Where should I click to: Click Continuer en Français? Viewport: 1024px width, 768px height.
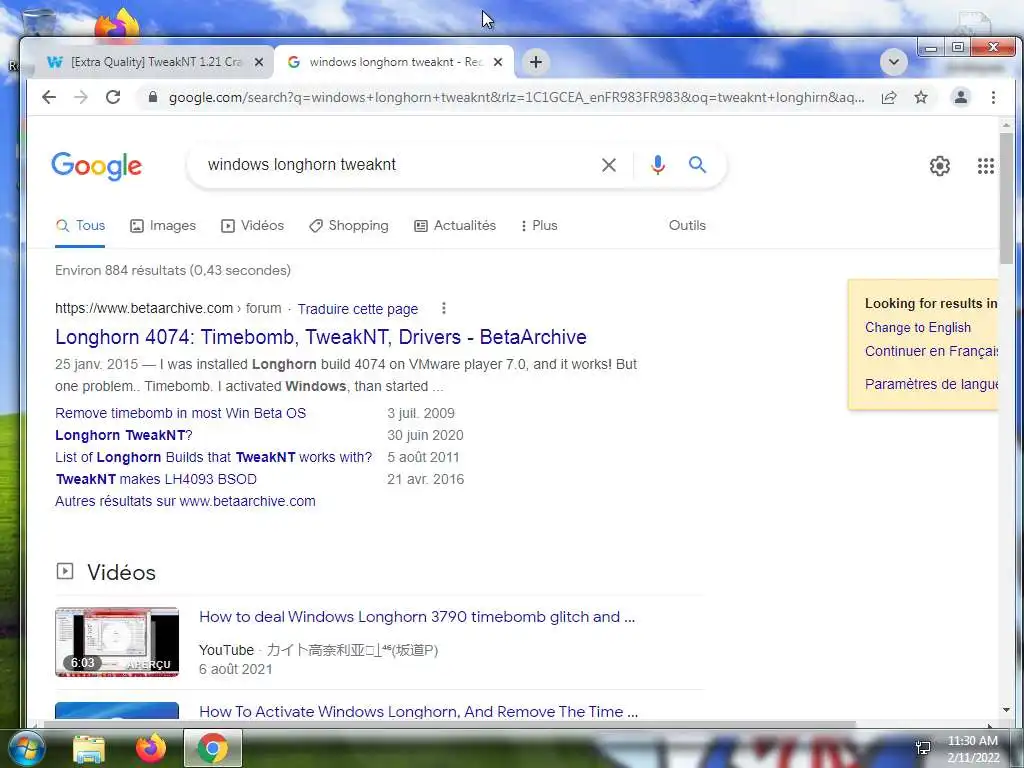point(931,351)
